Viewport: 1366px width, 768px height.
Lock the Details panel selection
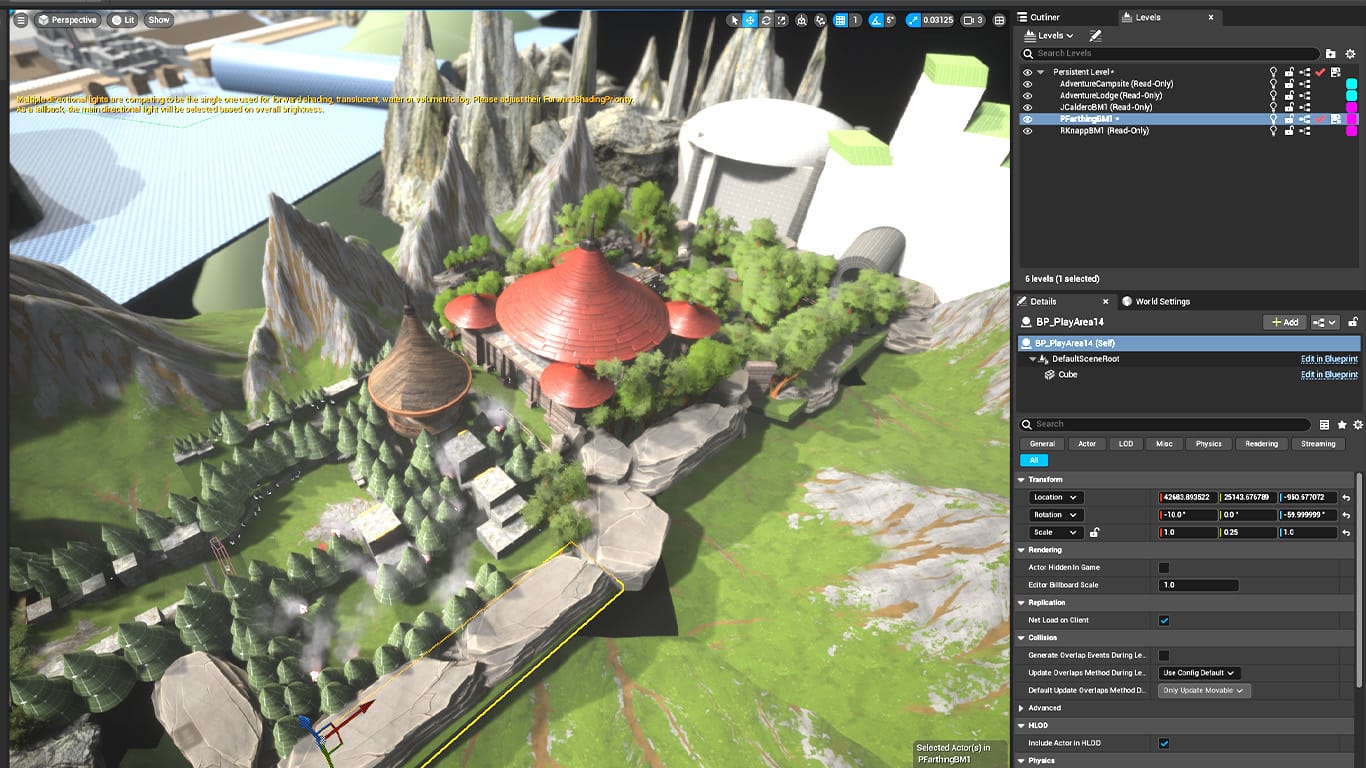pyautogui.click(x=1353, y=322)
